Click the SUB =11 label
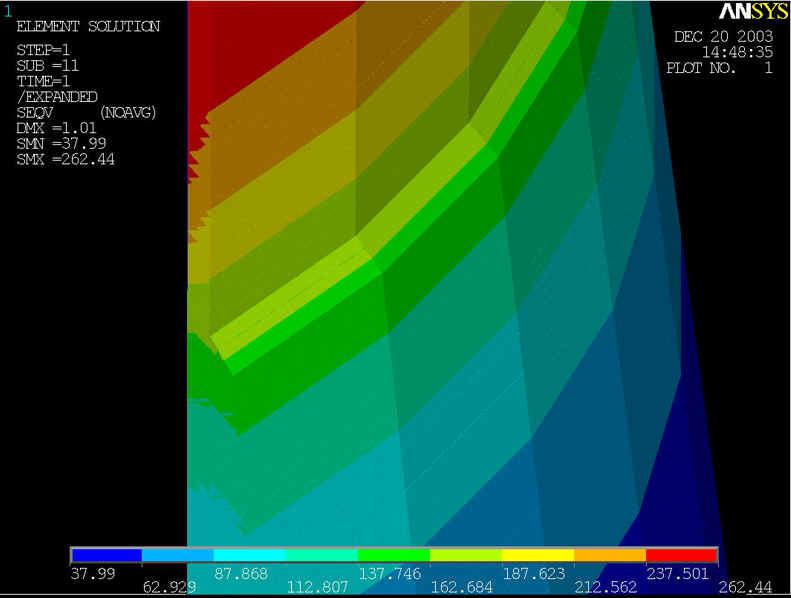Viewport: 791px width, 598px height. [x=47, y=66]
